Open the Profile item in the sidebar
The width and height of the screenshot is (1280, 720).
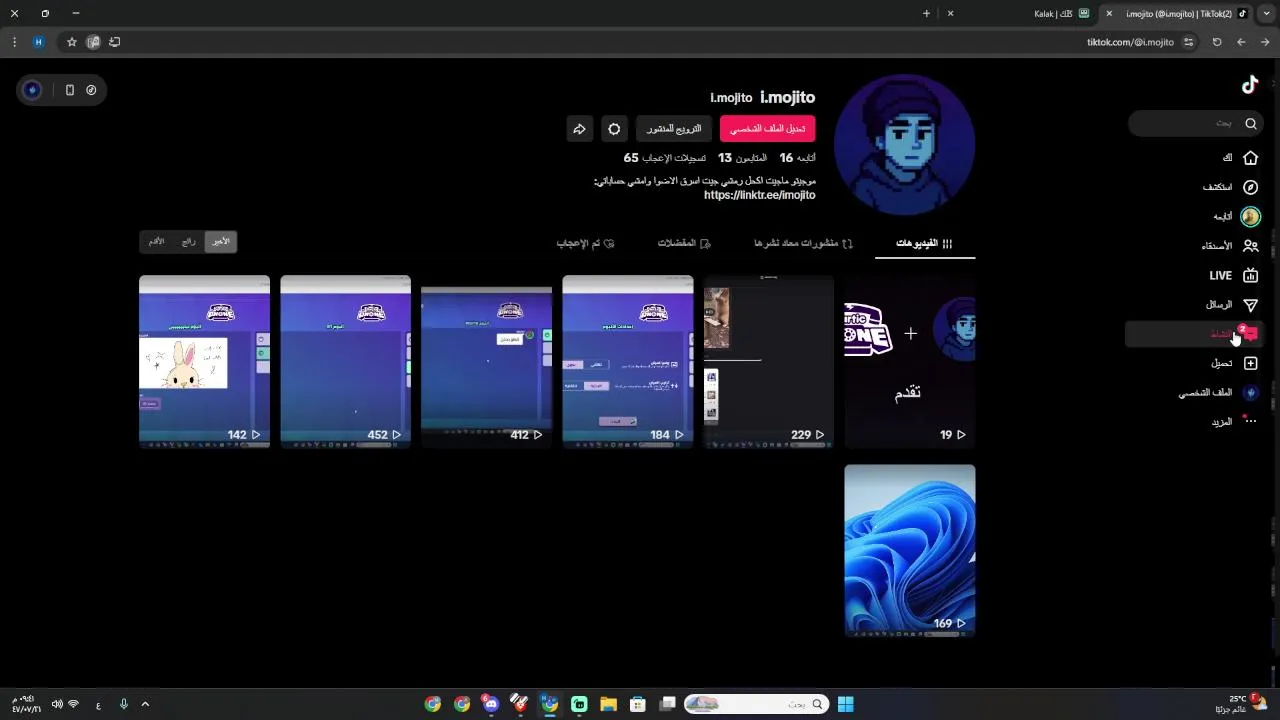[1218, 393]
